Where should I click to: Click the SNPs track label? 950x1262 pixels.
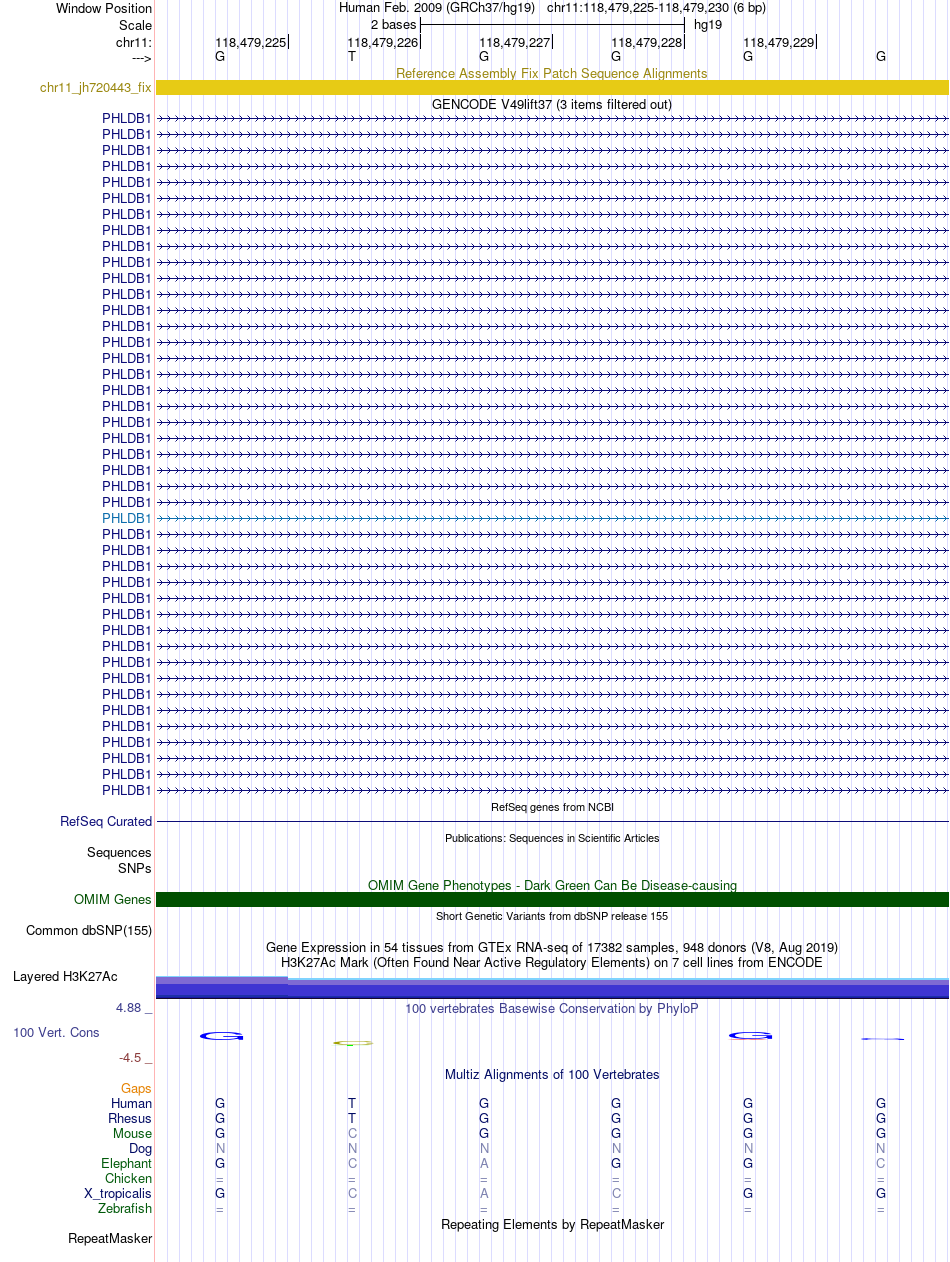(135, 868)
